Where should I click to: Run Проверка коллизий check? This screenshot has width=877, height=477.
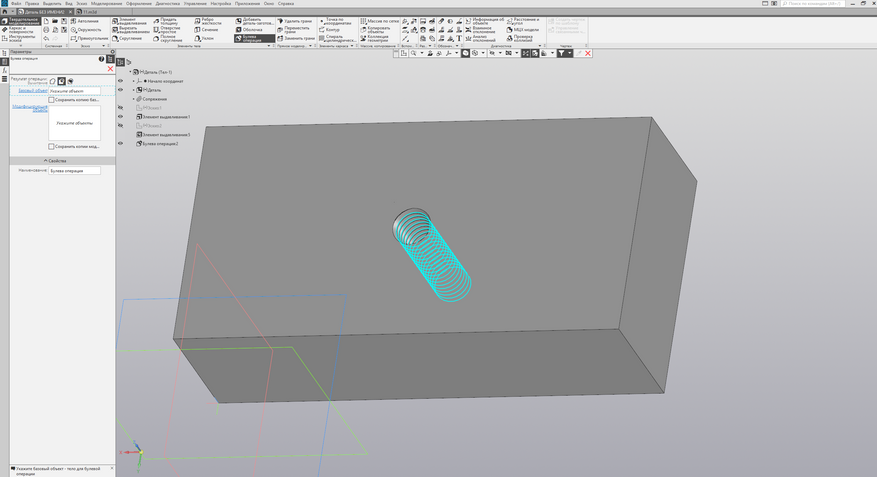pyautogui.click(x=520, y=39)
